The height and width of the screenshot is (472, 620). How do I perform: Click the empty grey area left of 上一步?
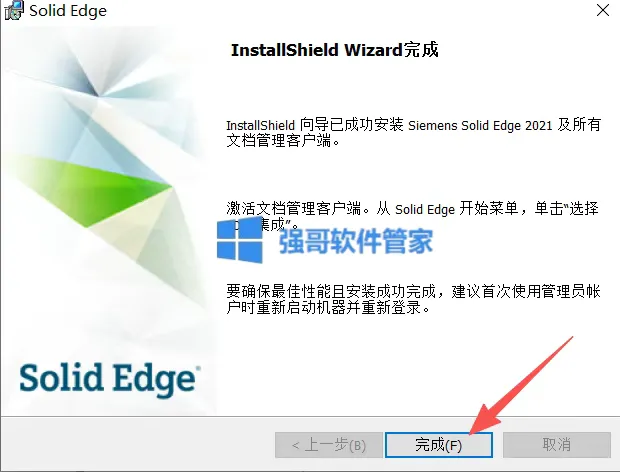tap(138, 445)
